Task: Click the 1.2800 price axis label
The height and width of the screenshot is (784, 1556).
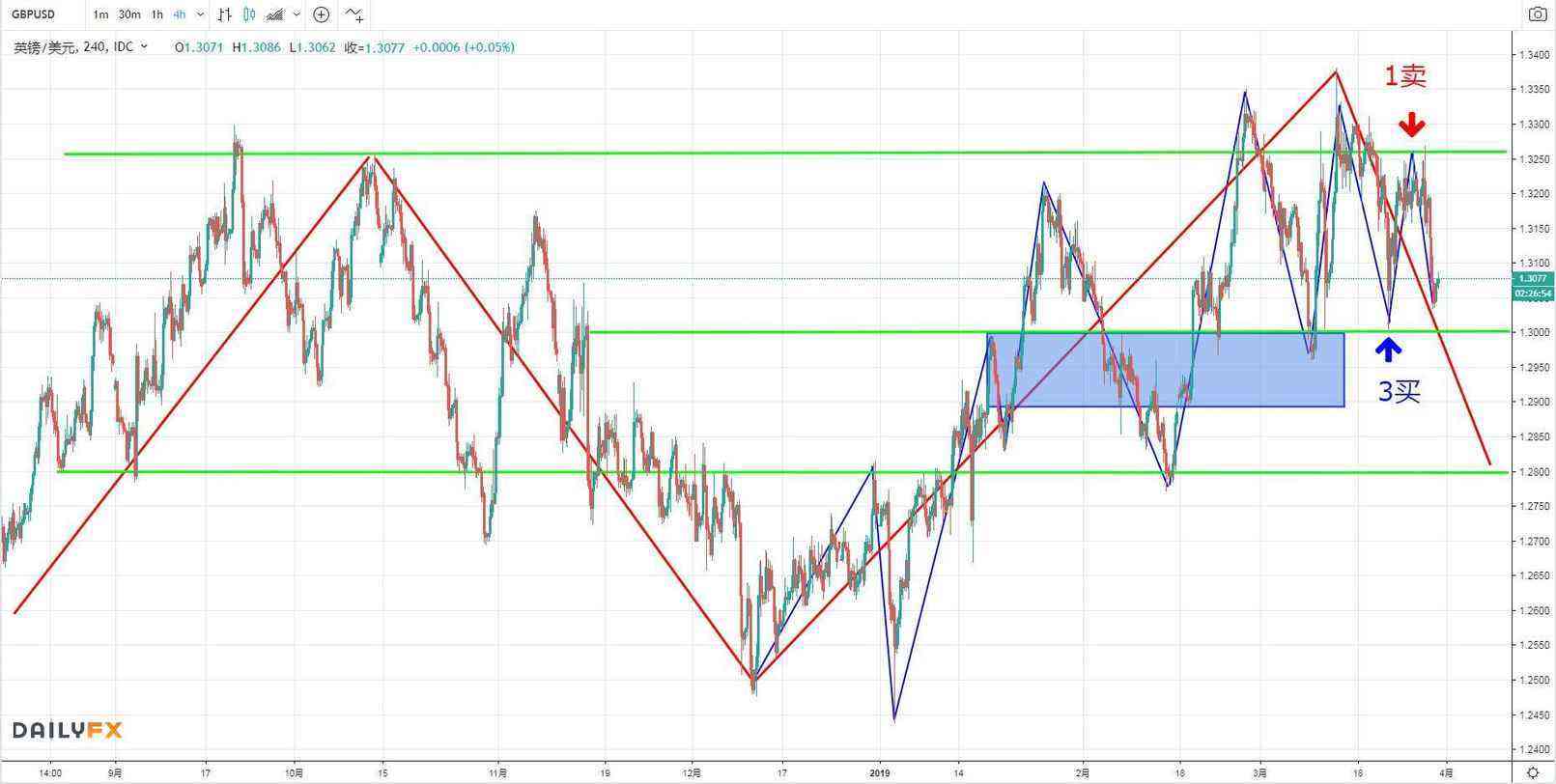Action: point(1533,471)
